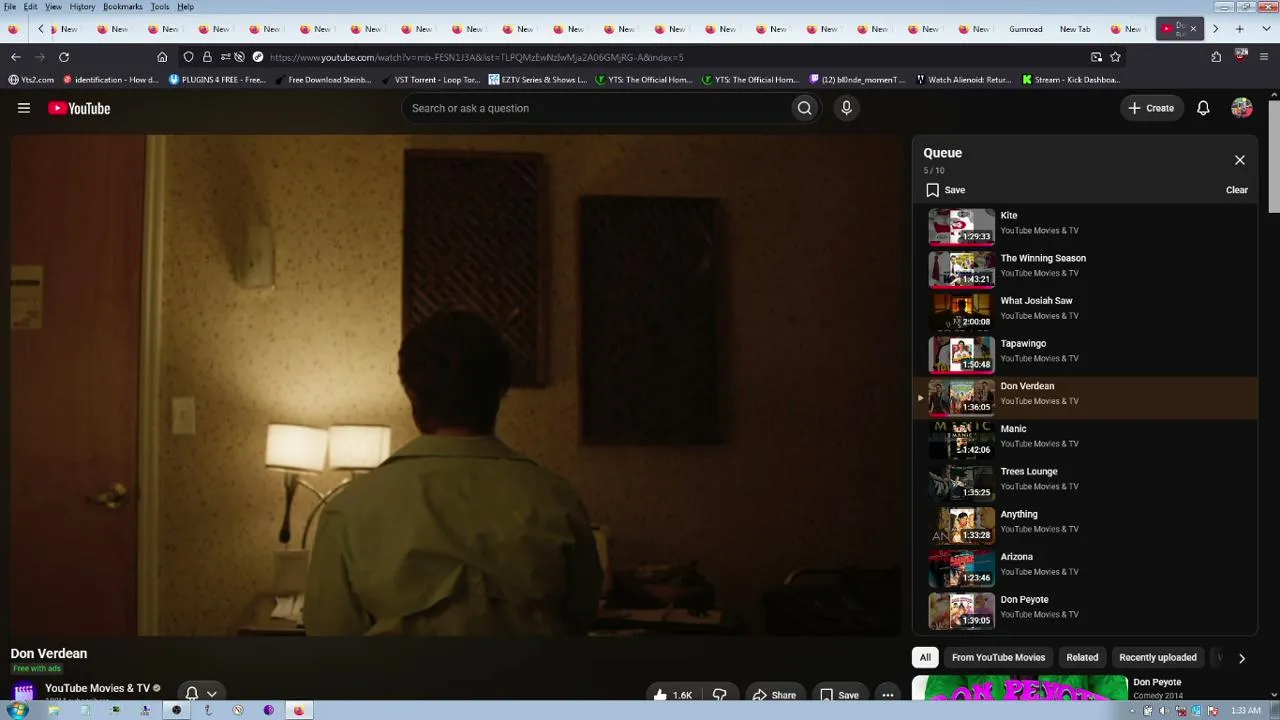View site security via padlock icon

click(x=207, y=57)
